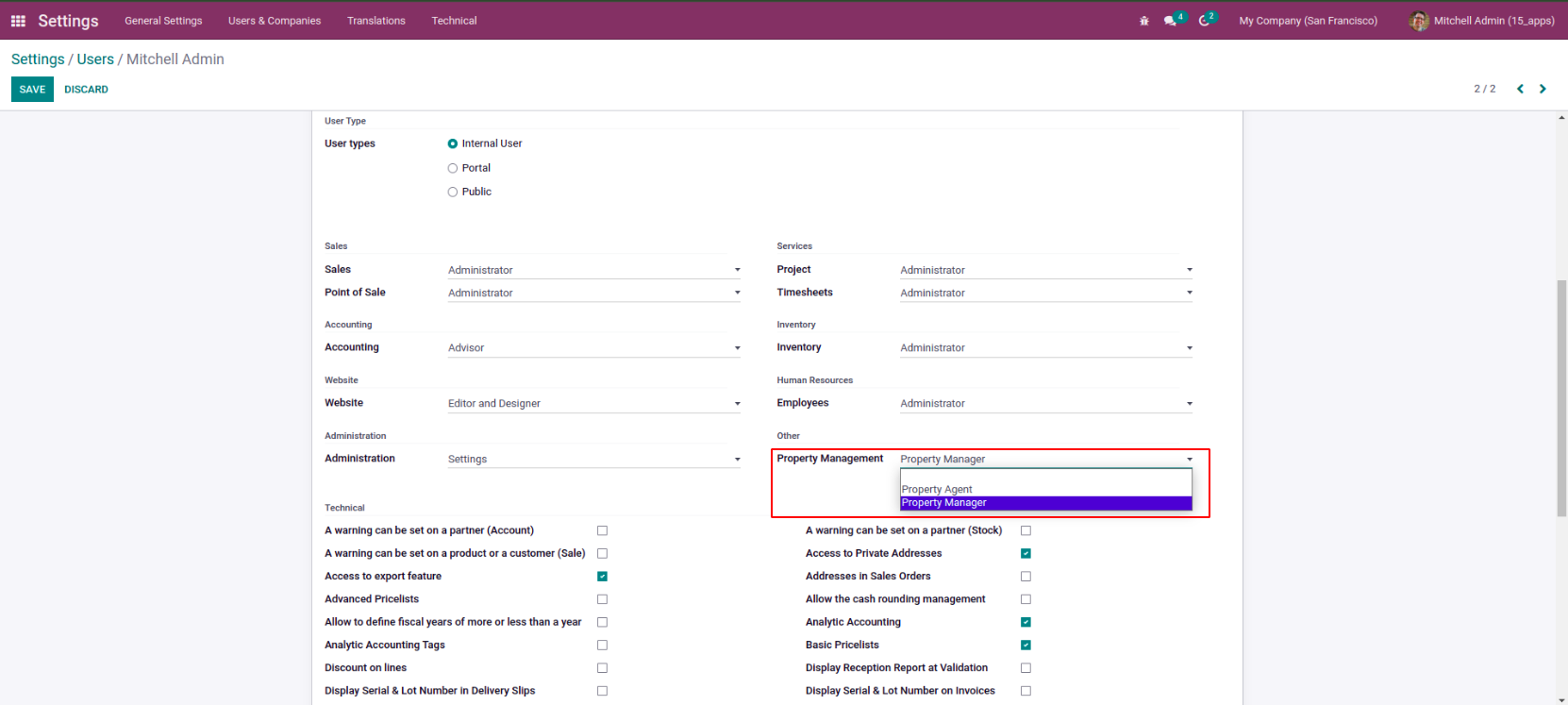This screenshot has height=705, width=1568.
Task: Open the Technical menu
Action: point(454,21)
